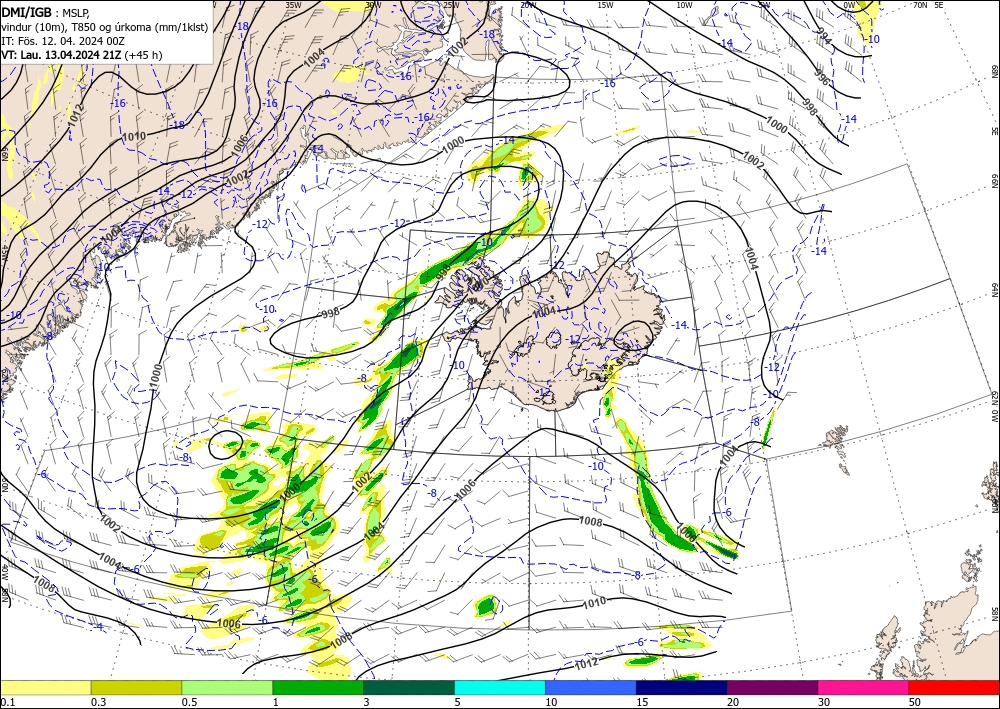Click the "15" legend value label
Screen dimensions: 1000x709
pos(642,702)
